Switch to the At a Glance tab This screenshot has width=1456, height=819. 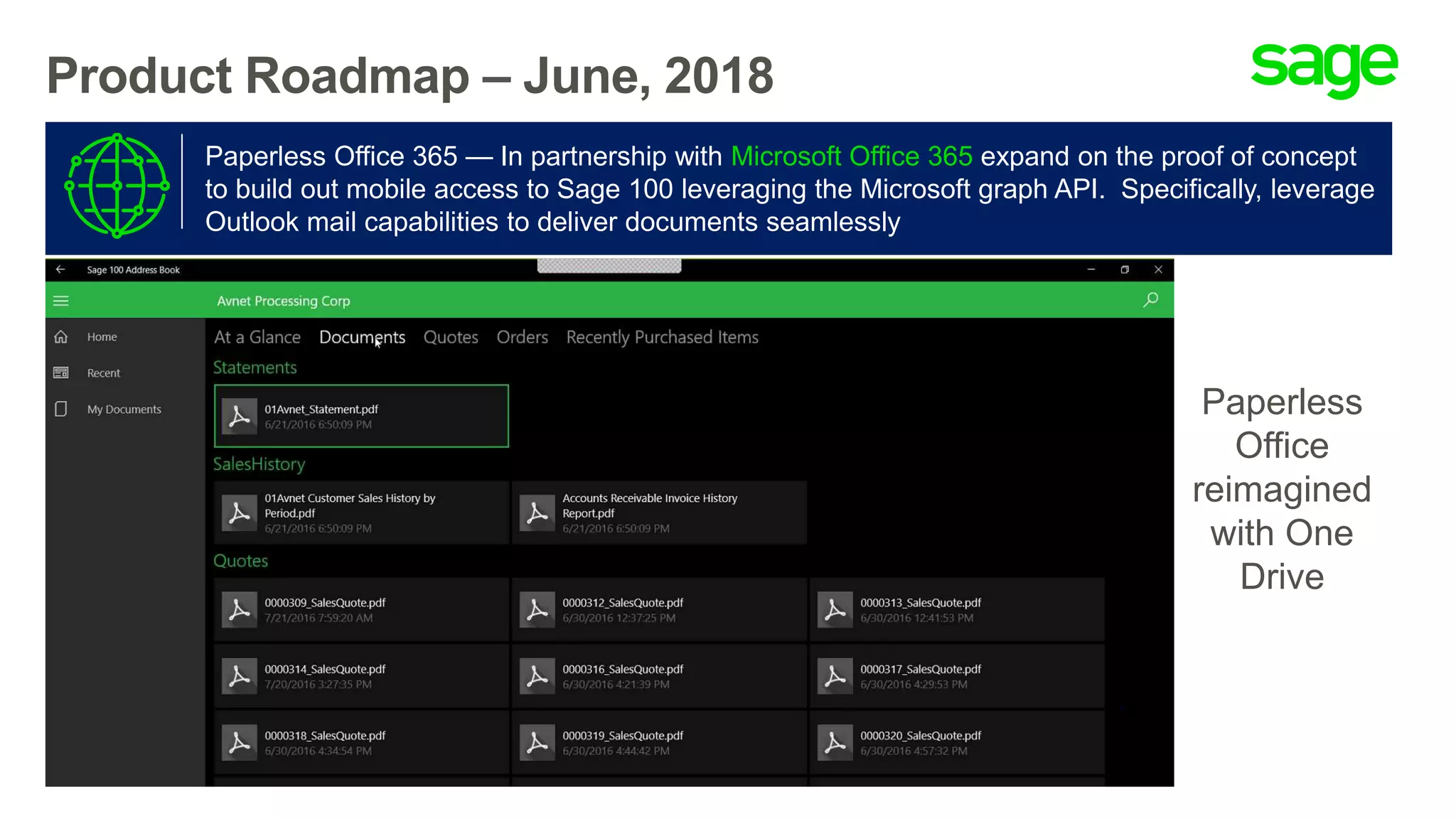pyautogui.click(x=257, y=337)
